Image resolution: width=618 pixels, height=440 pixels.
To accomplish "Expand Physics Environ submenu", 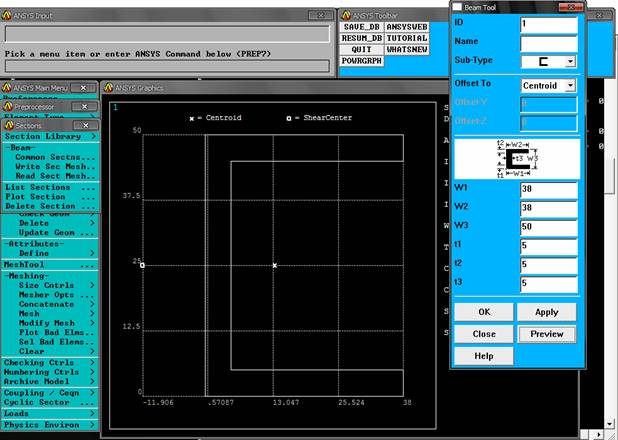I will click(x=50, y=425).
